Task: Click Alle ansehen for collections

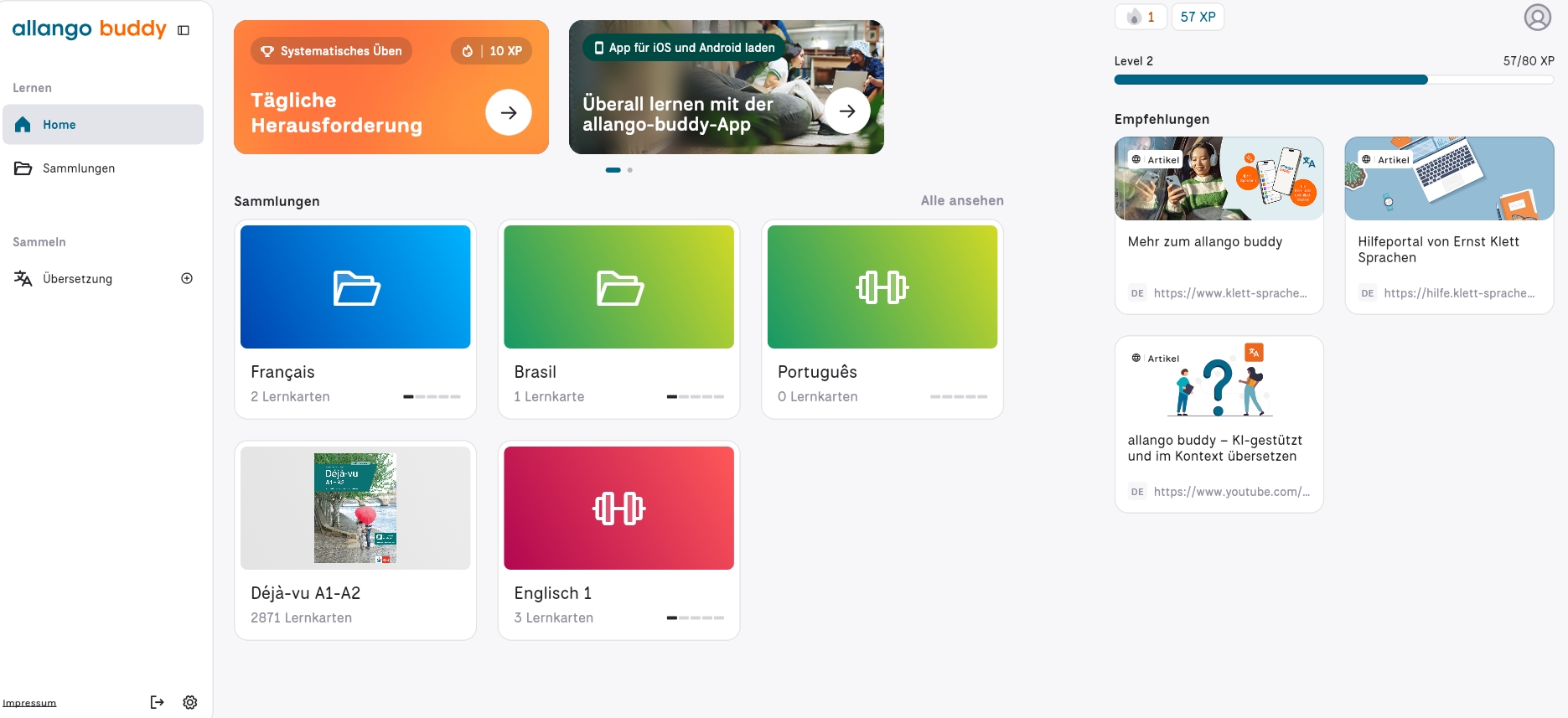Action: point(962,201)
